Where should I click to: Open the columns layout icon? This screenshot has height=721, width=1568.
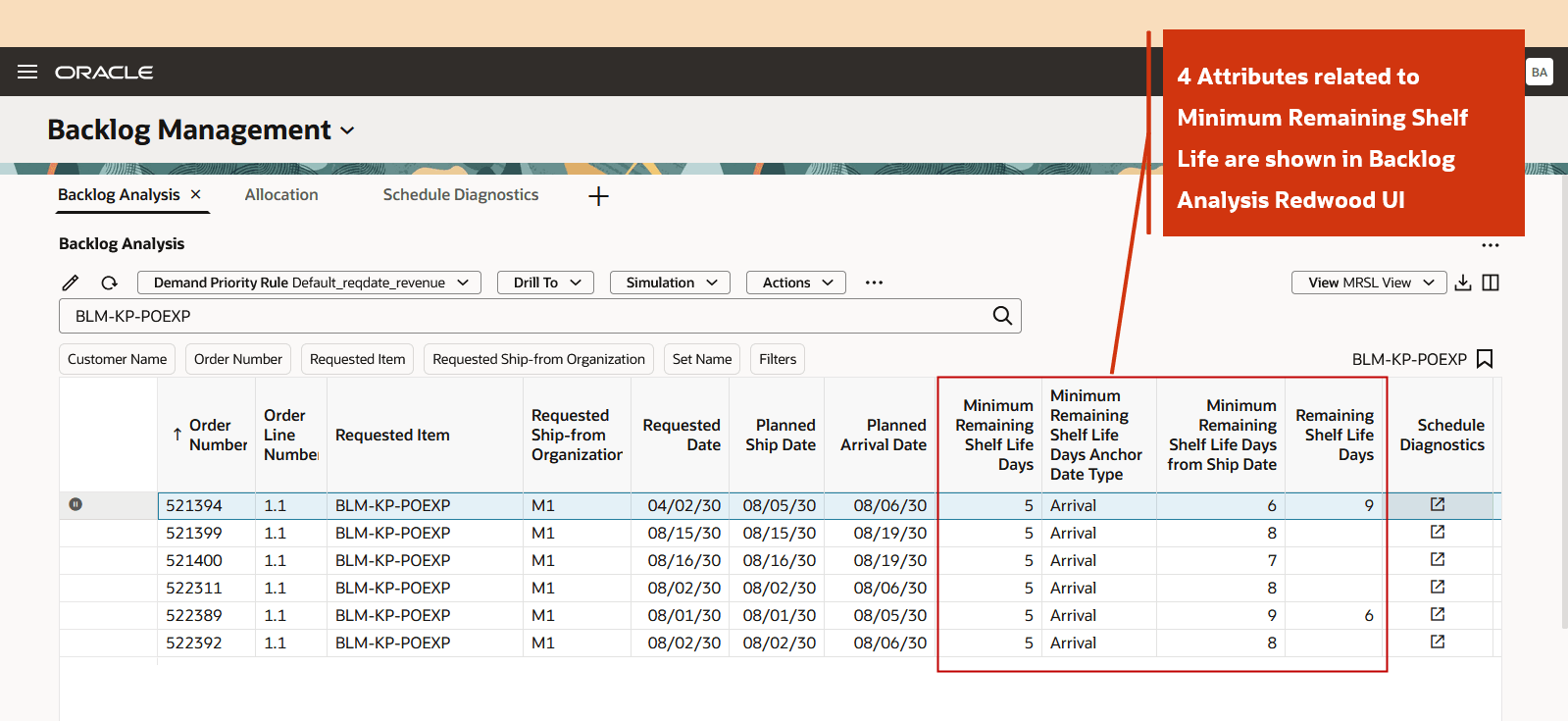pos(1491,283)
